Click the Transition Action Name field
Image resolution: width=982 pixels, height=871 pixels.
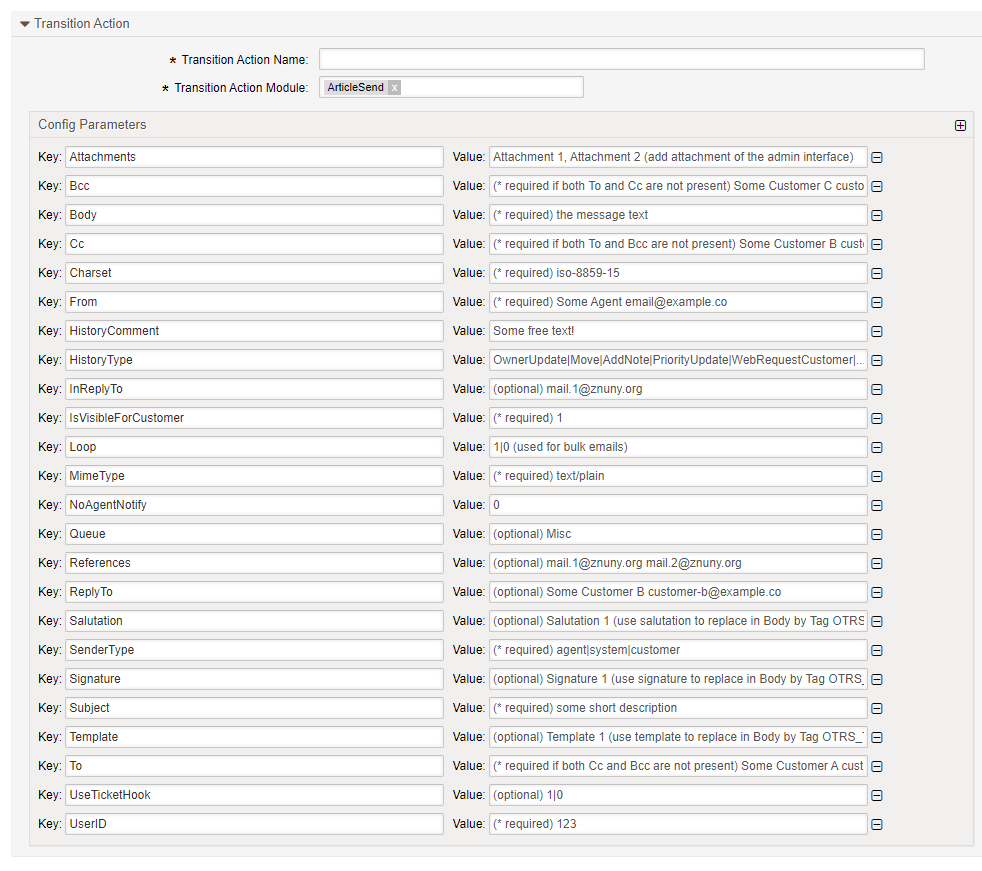[x=621, y=60]
